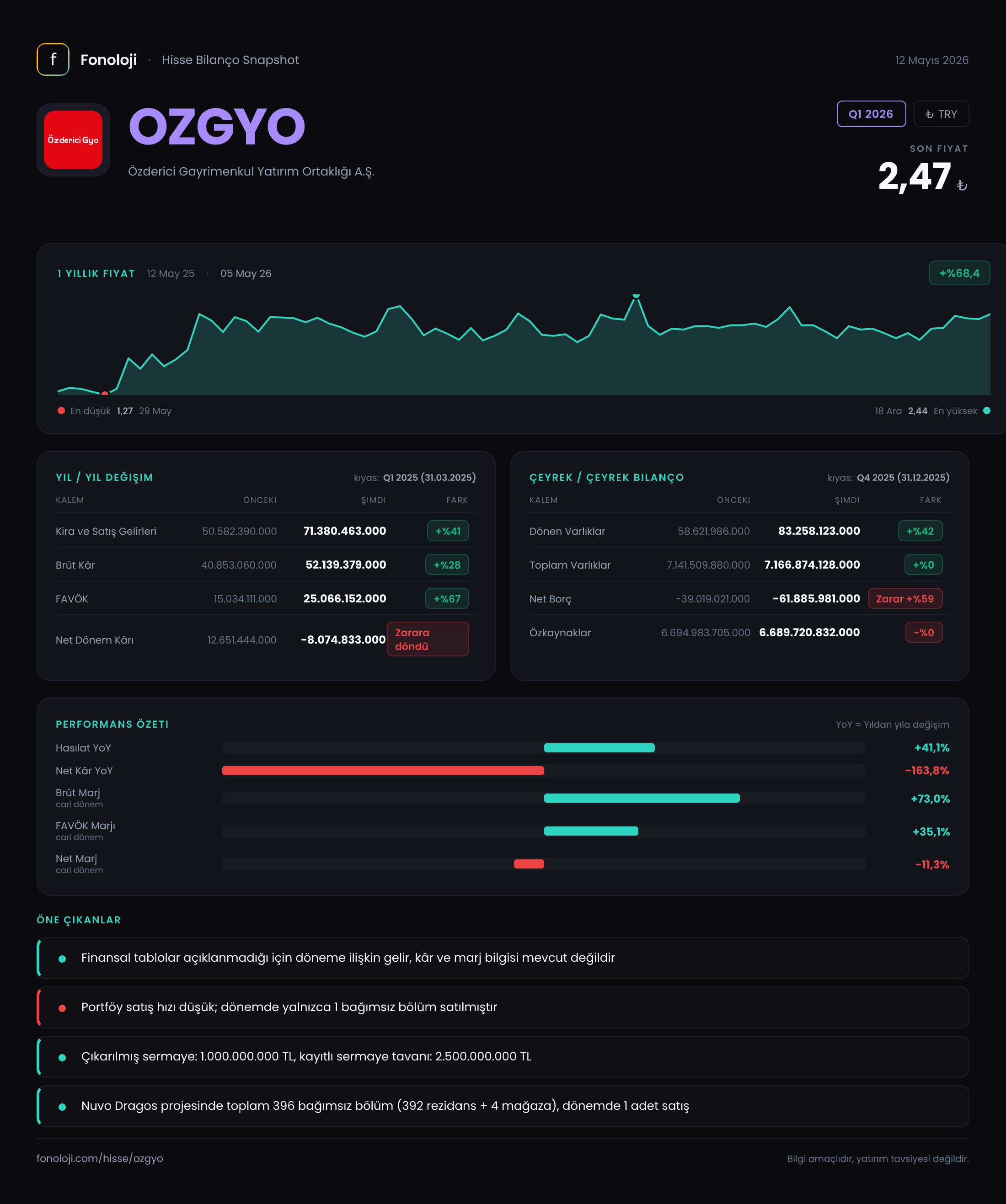Click the Fonoloji 'f' logo icon
1006x1204 pixels.
tap(53, 59)
